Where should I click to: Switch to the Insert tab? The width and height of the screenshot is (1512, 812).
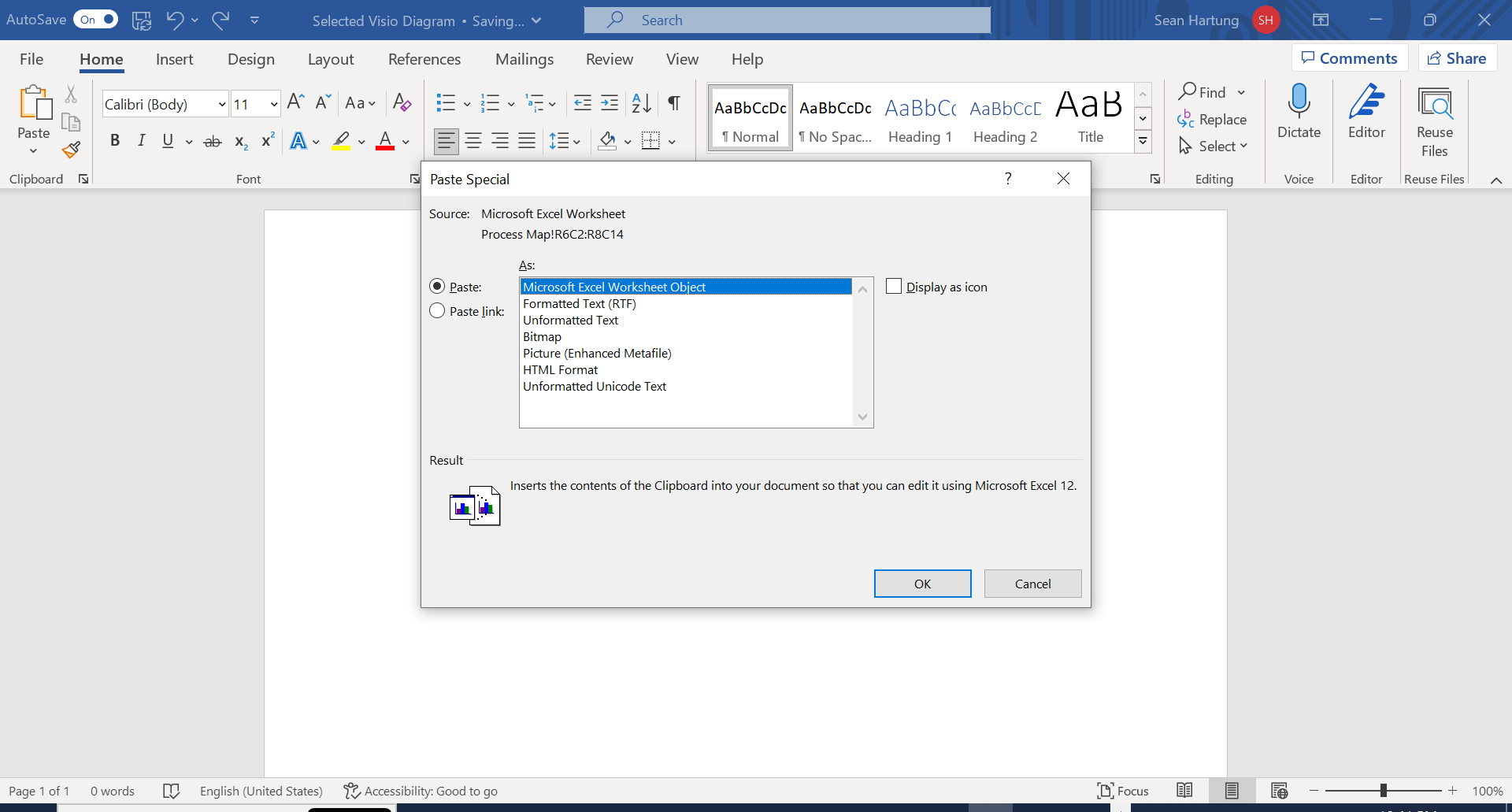point(174,59)
